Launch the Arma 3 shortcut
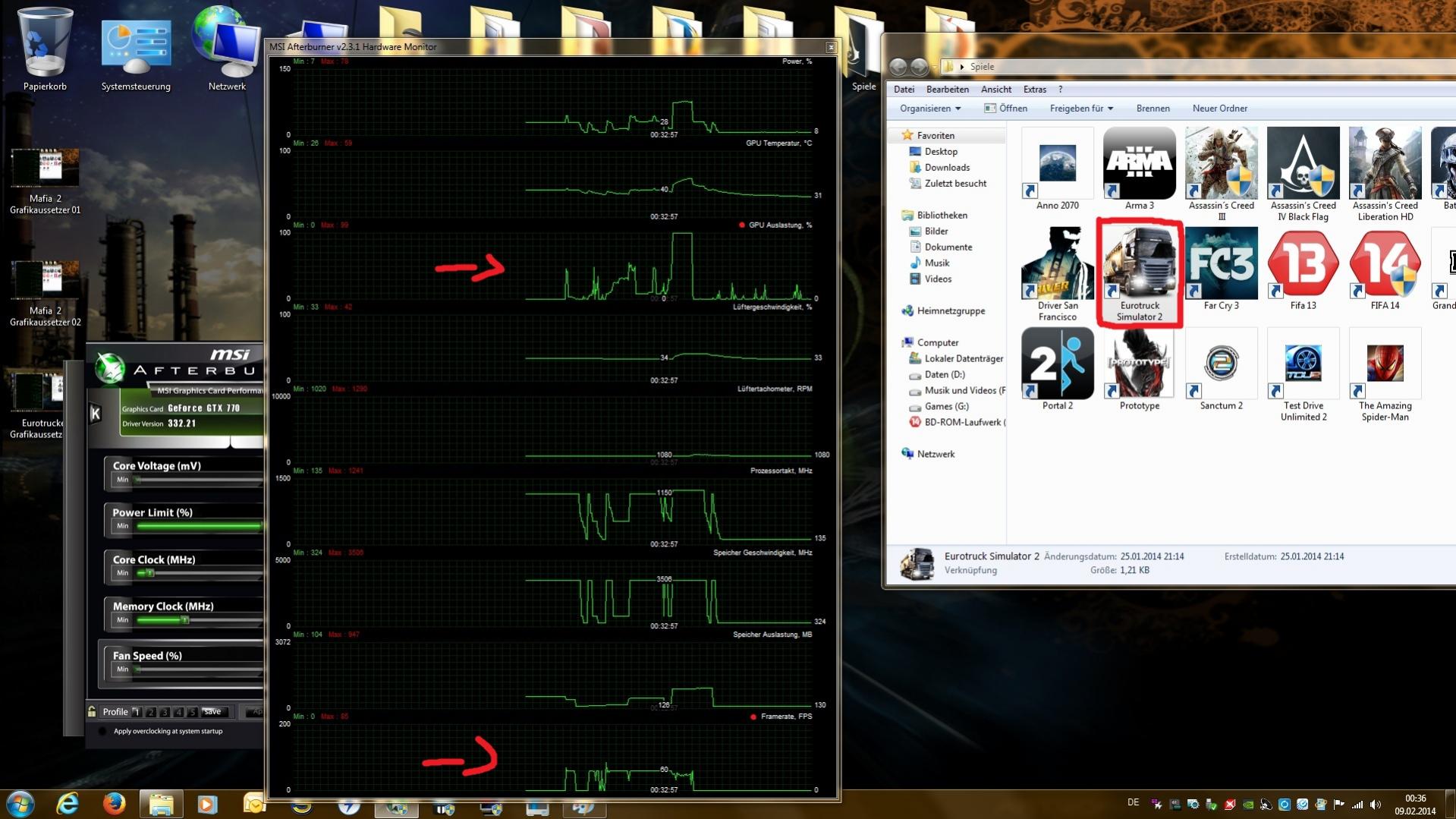The height and width of the screenshot is (819, 1456). coord(1139,170)
